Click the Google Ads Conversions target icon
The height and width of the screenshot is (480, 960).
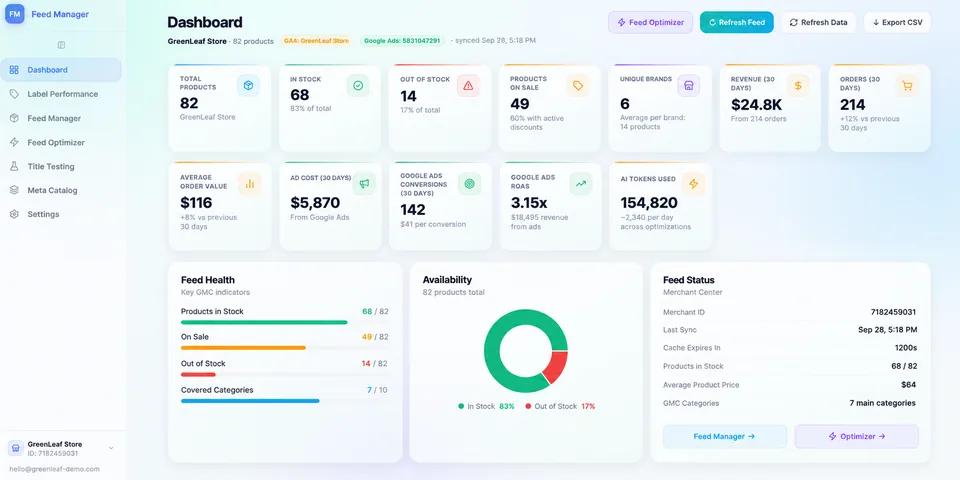click(x=470, y=184)
